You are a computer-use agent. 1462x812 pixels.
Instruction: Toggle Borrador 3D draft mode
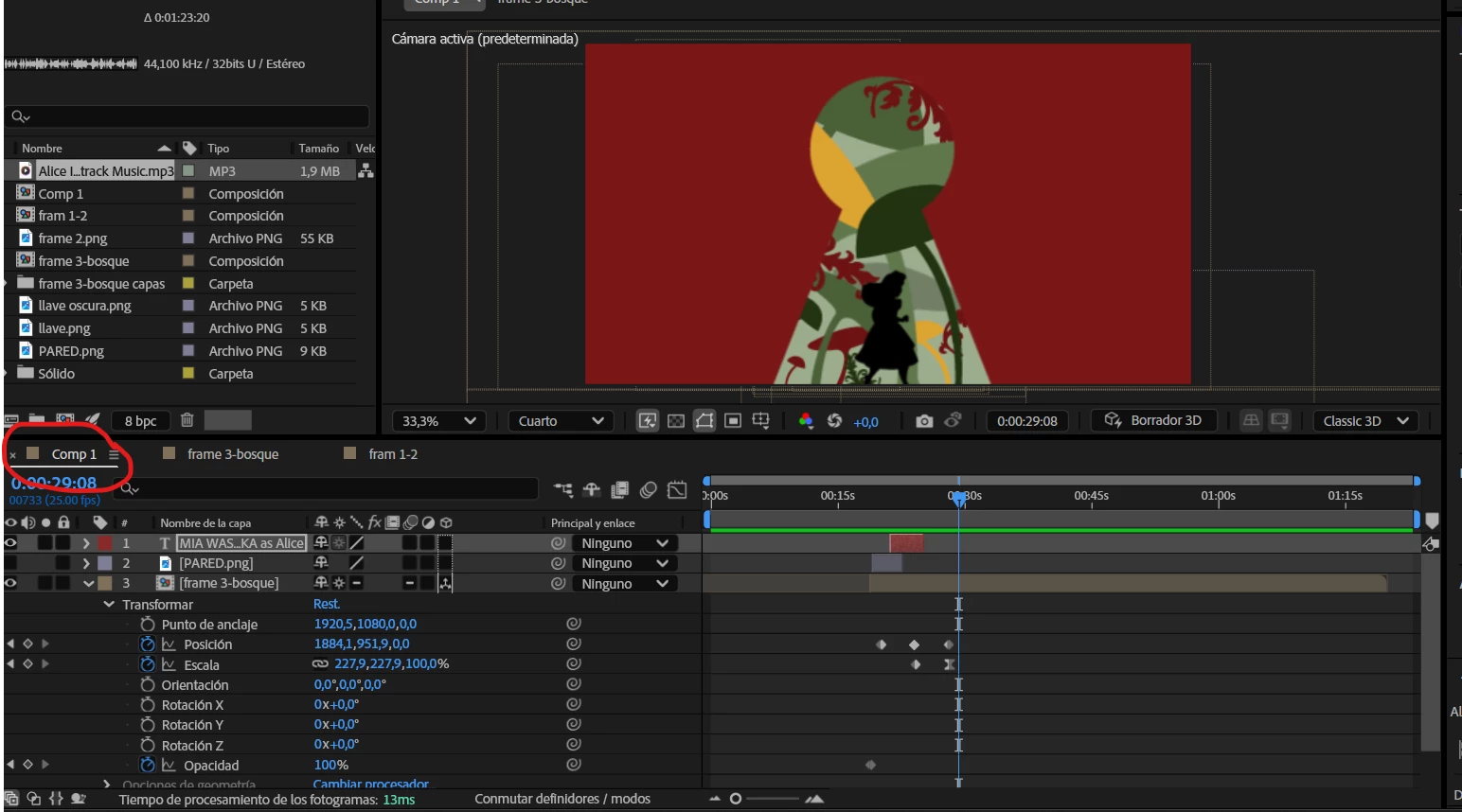pos(1153,420)
